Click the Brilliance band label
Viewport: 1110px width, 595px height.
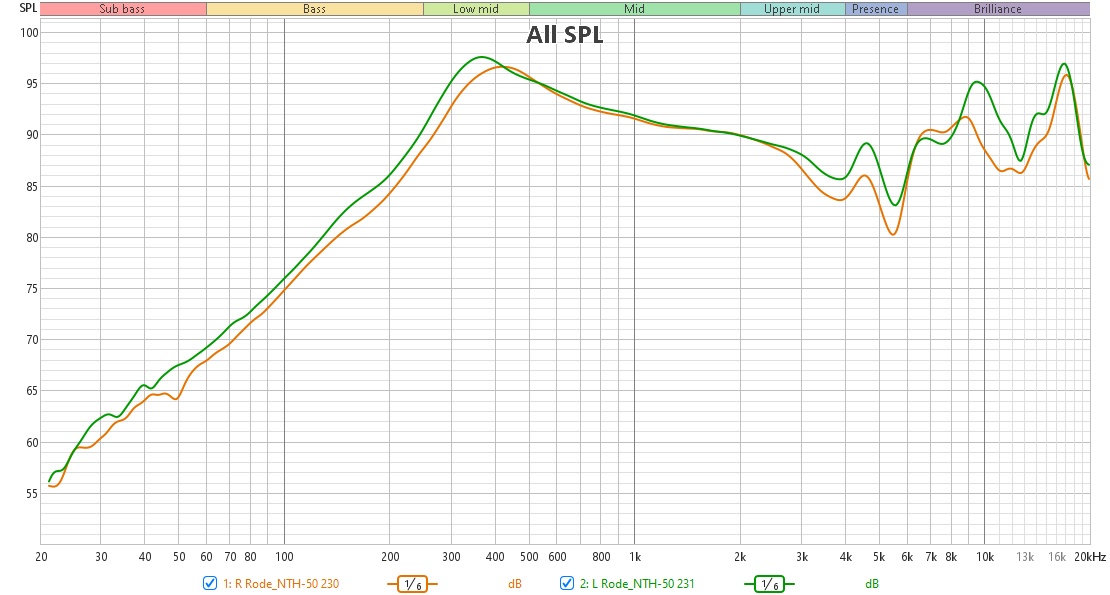pyautogui.click(x=998, y=9)
